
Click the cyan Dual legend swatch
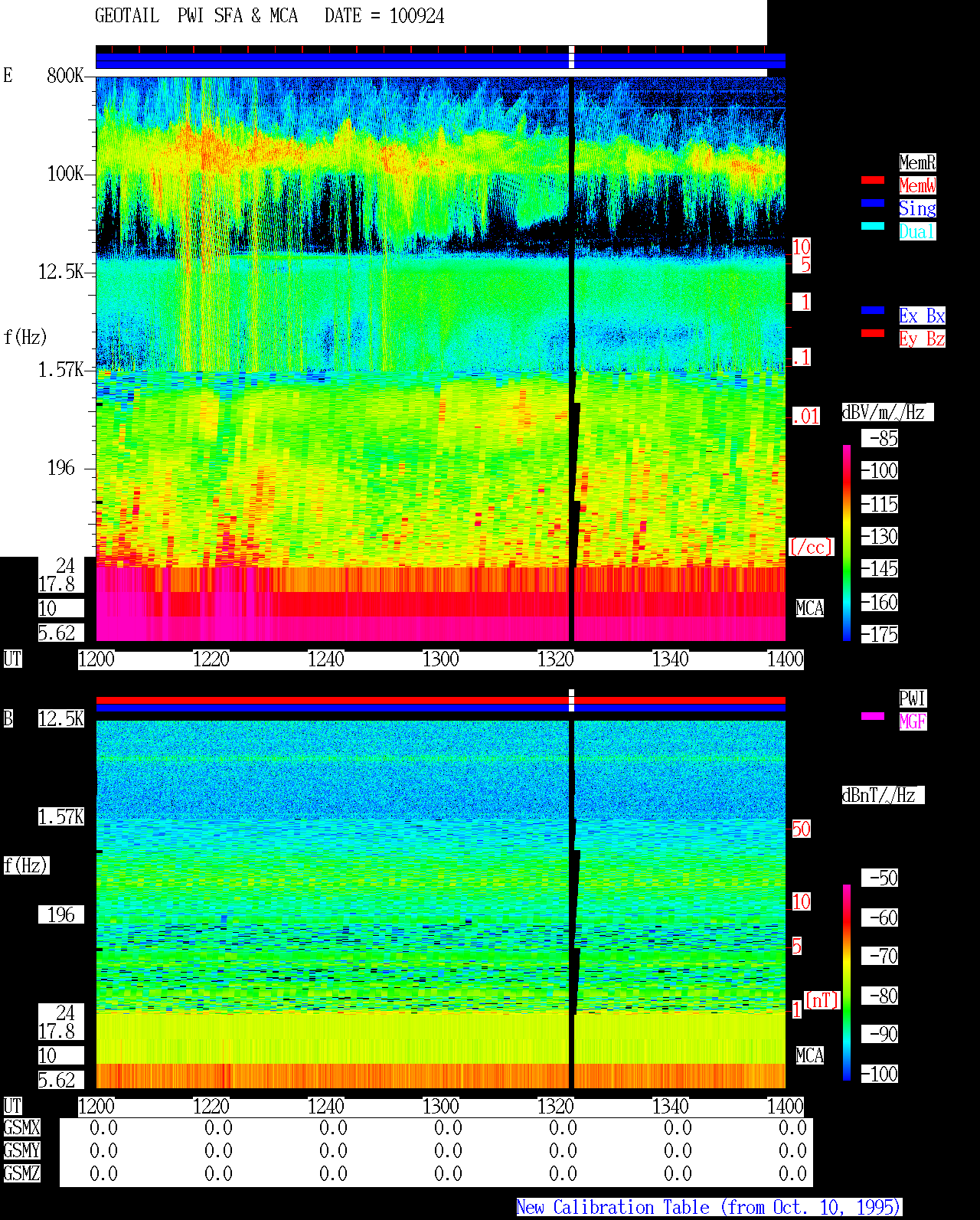(873, 227)
